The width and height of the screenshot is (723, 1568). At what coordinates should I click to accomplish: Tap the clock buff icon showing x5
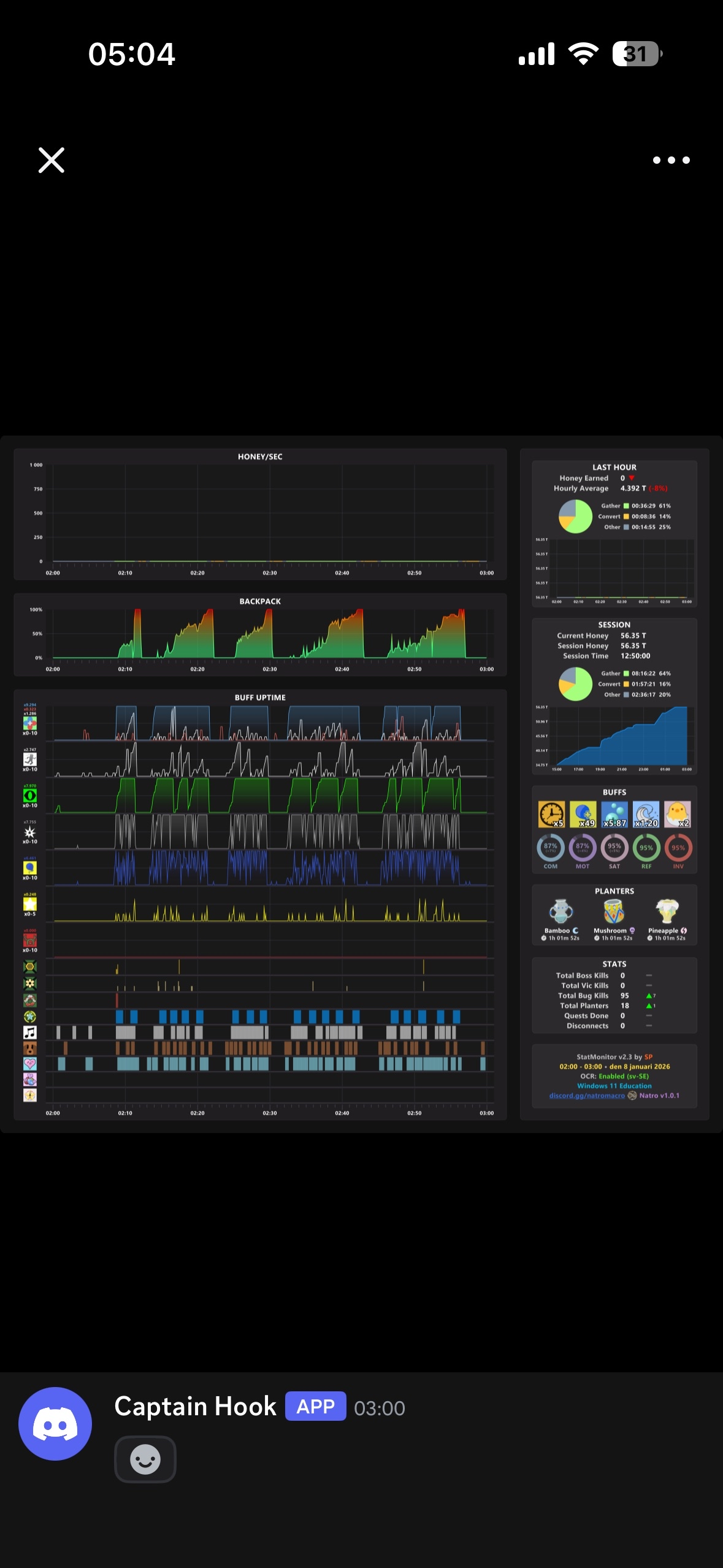tap(551, 815)
